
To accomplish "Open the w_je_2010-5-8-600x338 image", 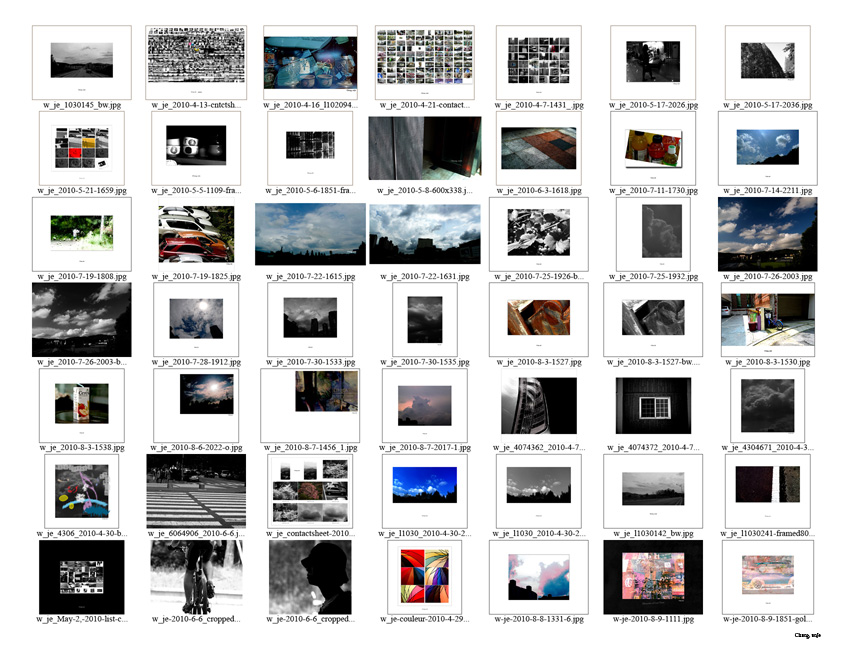I will pyautogui.click(x=425, y=148).
